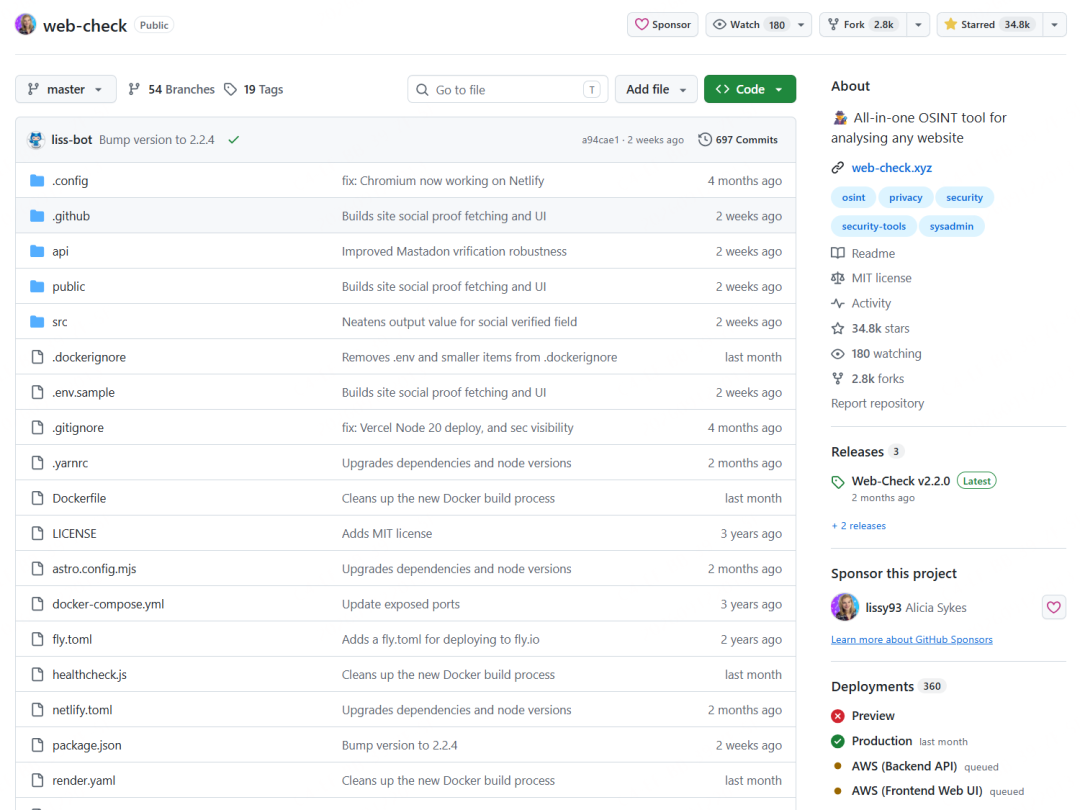This screenshot has width=1080, height=810.
Task: Select the privacy topic tag
Action: pyautogui.click(x=905, y=198)
